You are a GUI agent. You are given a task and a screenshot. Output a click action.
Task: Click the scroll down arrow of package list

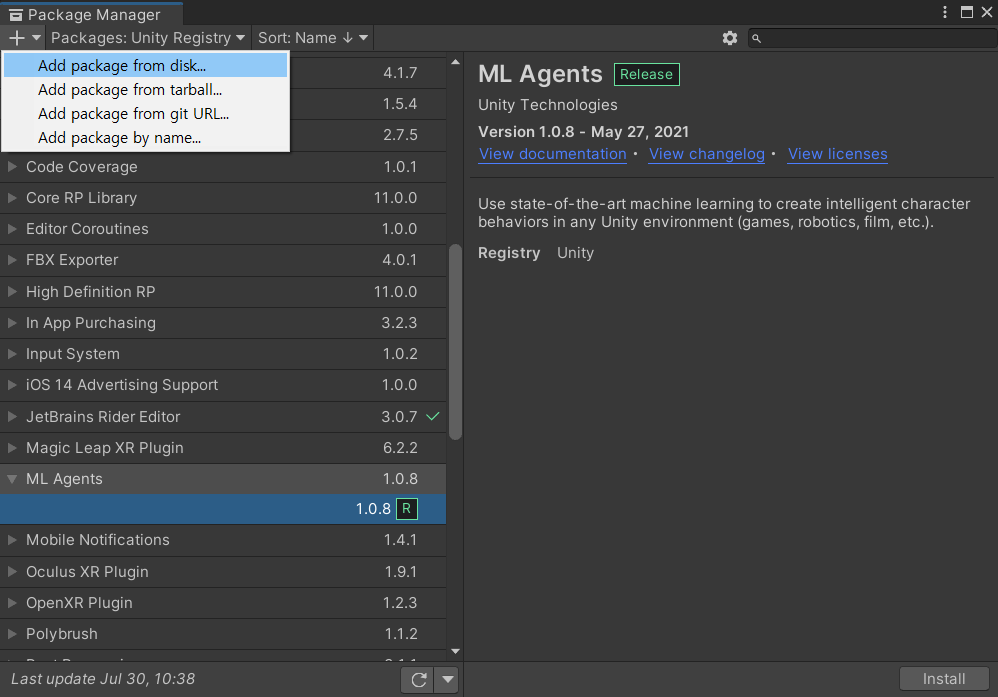[x=455, y=651]
